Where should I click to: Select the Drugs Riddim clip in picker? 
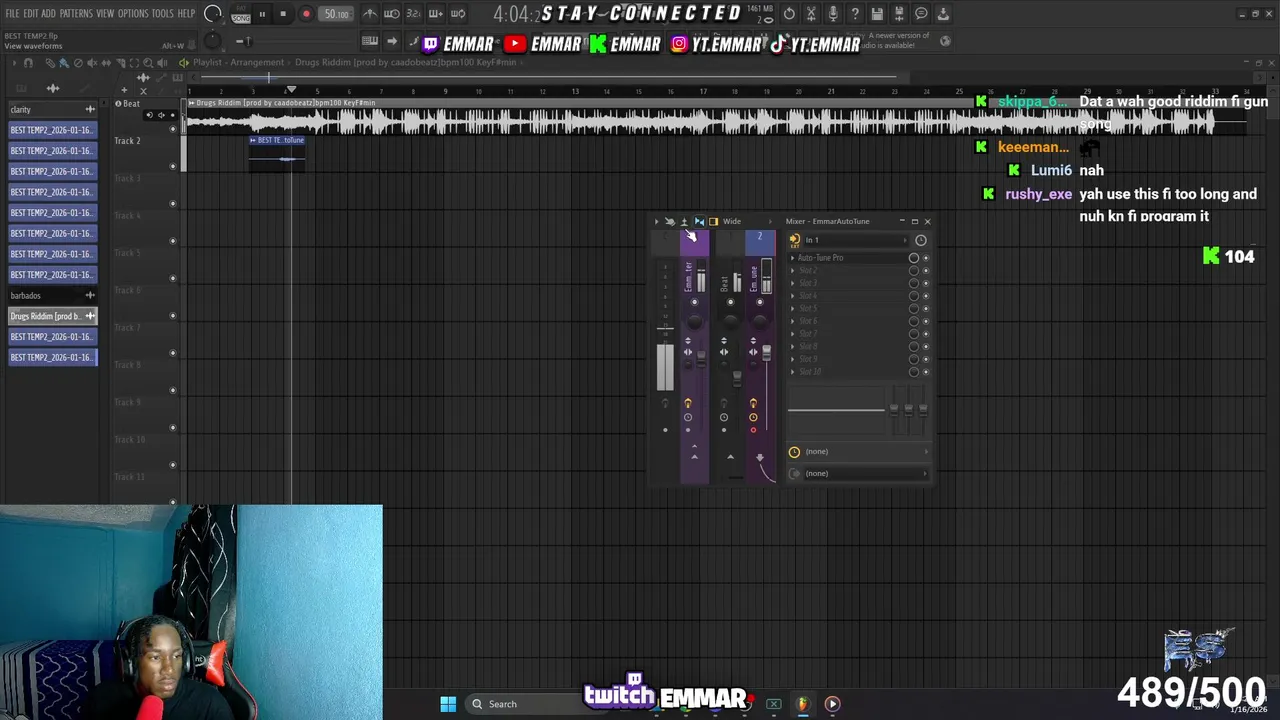(x=52, y=316)
